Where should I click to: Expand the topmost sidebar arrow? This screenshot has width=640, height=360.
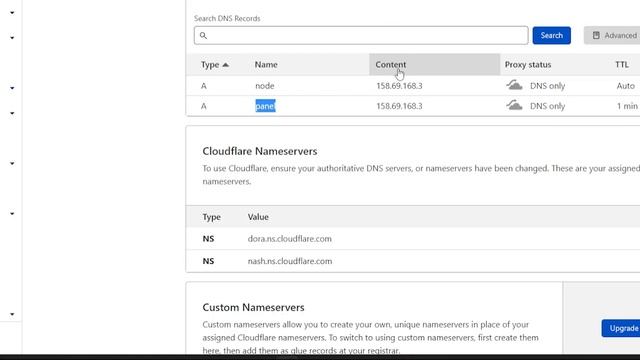coord(12,13)
